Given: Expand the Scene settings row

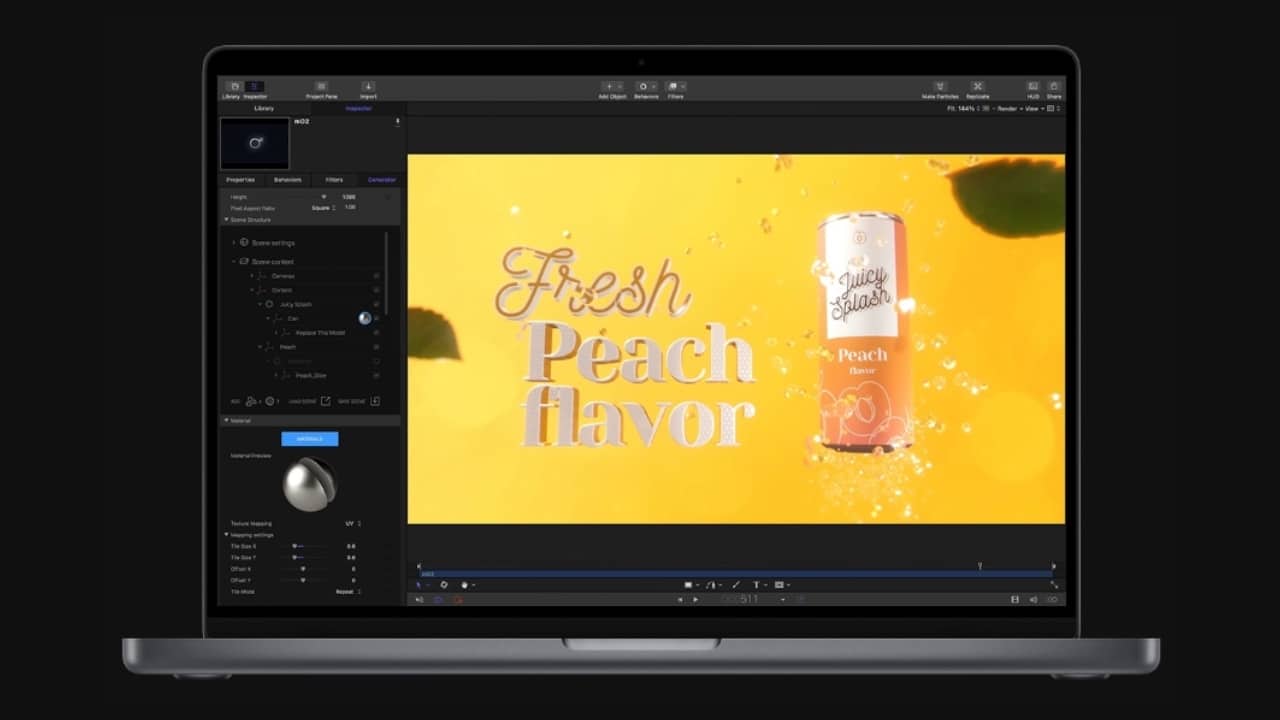Looking at the screenshot, I should 234,243.
